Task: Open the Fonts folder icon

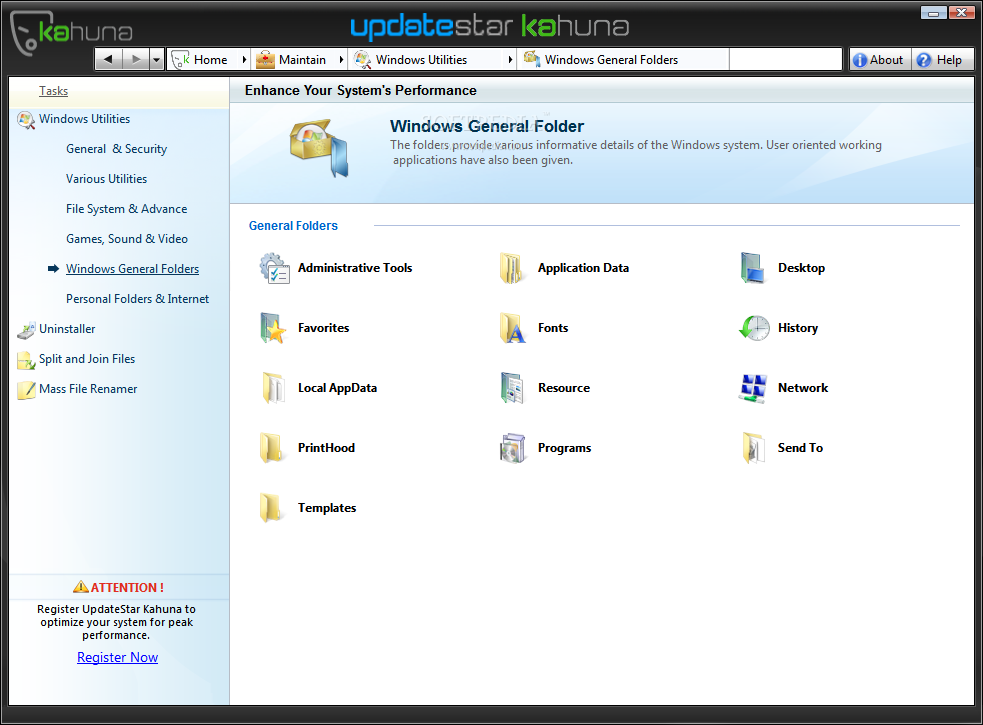Action: (x=512, y=328)
